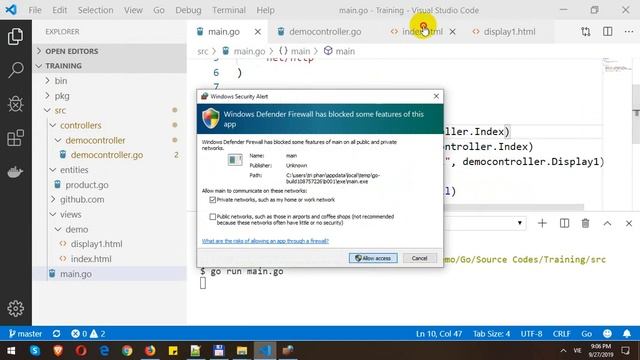Image resolution: width=640 pixels, height=360 pixels.
Task: Open the Manage gear icon
Action: (x=16, y=308)
